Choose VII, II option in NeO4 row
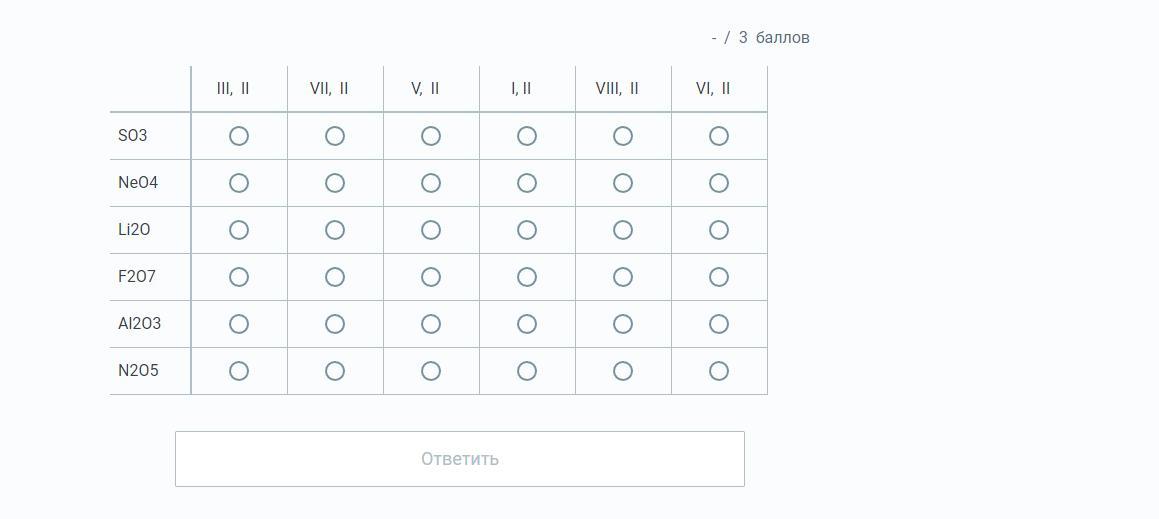1159x519 pixels. click(x=335, y=183)
